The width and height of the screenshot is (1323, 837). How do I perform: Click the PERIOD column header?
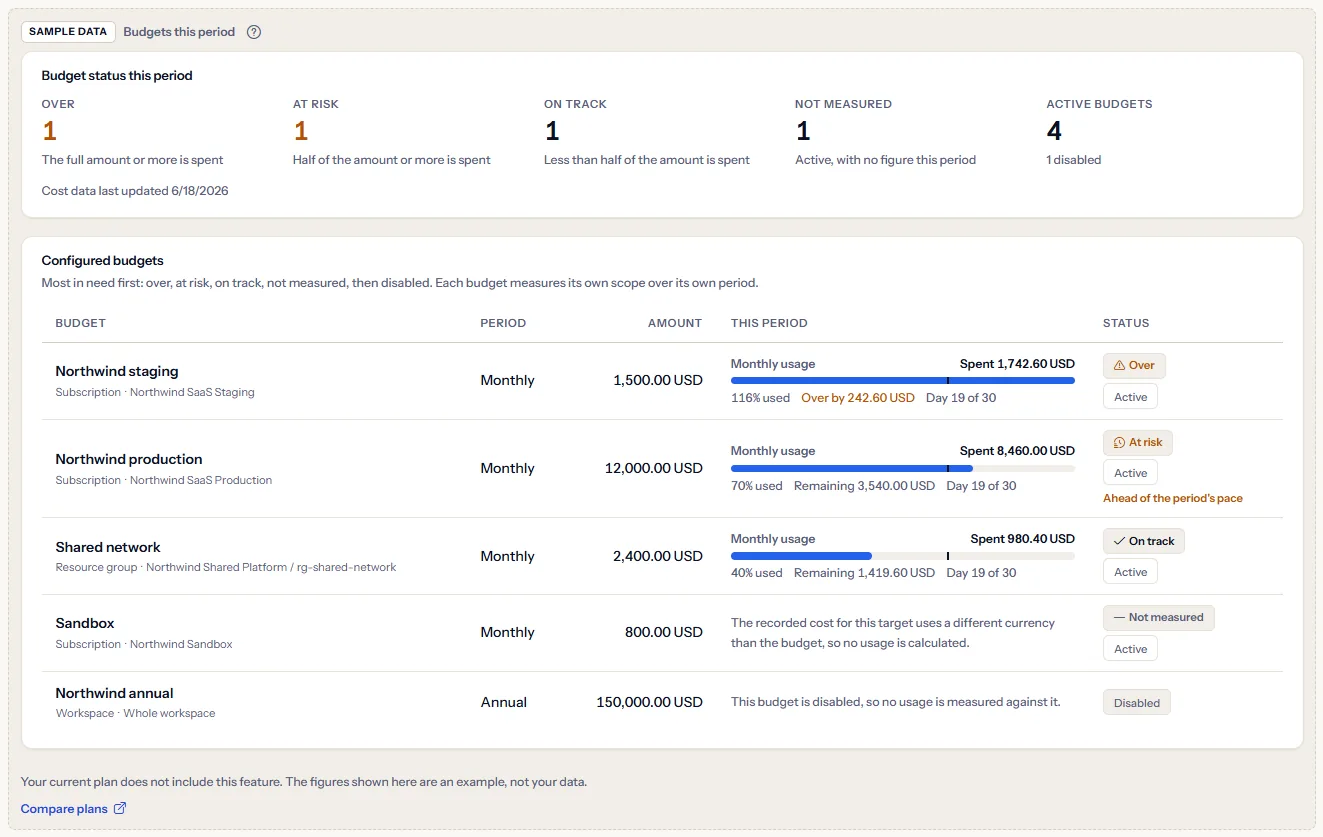tap(503, 323)
